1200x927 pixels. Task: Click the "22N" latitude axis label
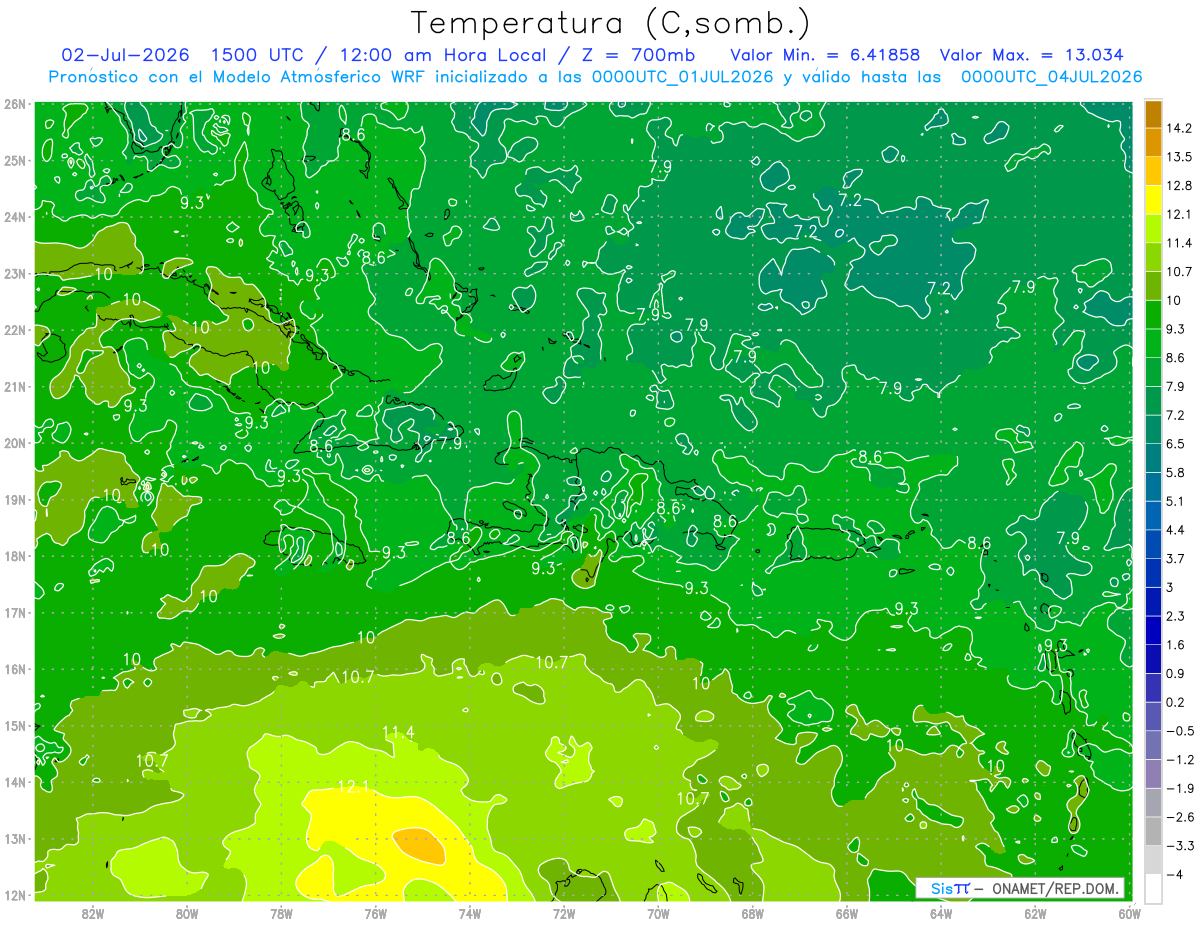[15, 330]
